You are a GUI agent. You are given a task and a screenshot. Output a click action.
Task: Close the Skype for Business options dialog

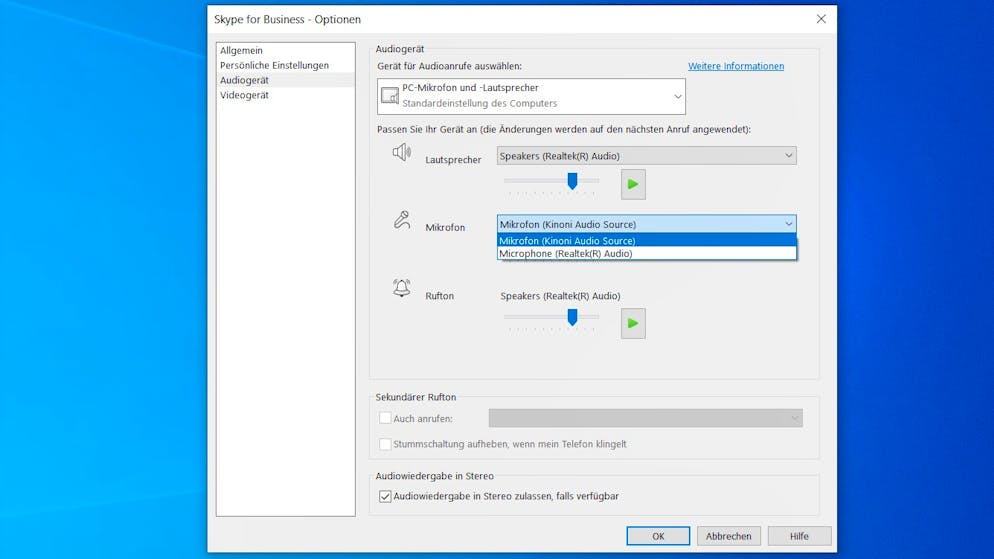coord(821,19)
